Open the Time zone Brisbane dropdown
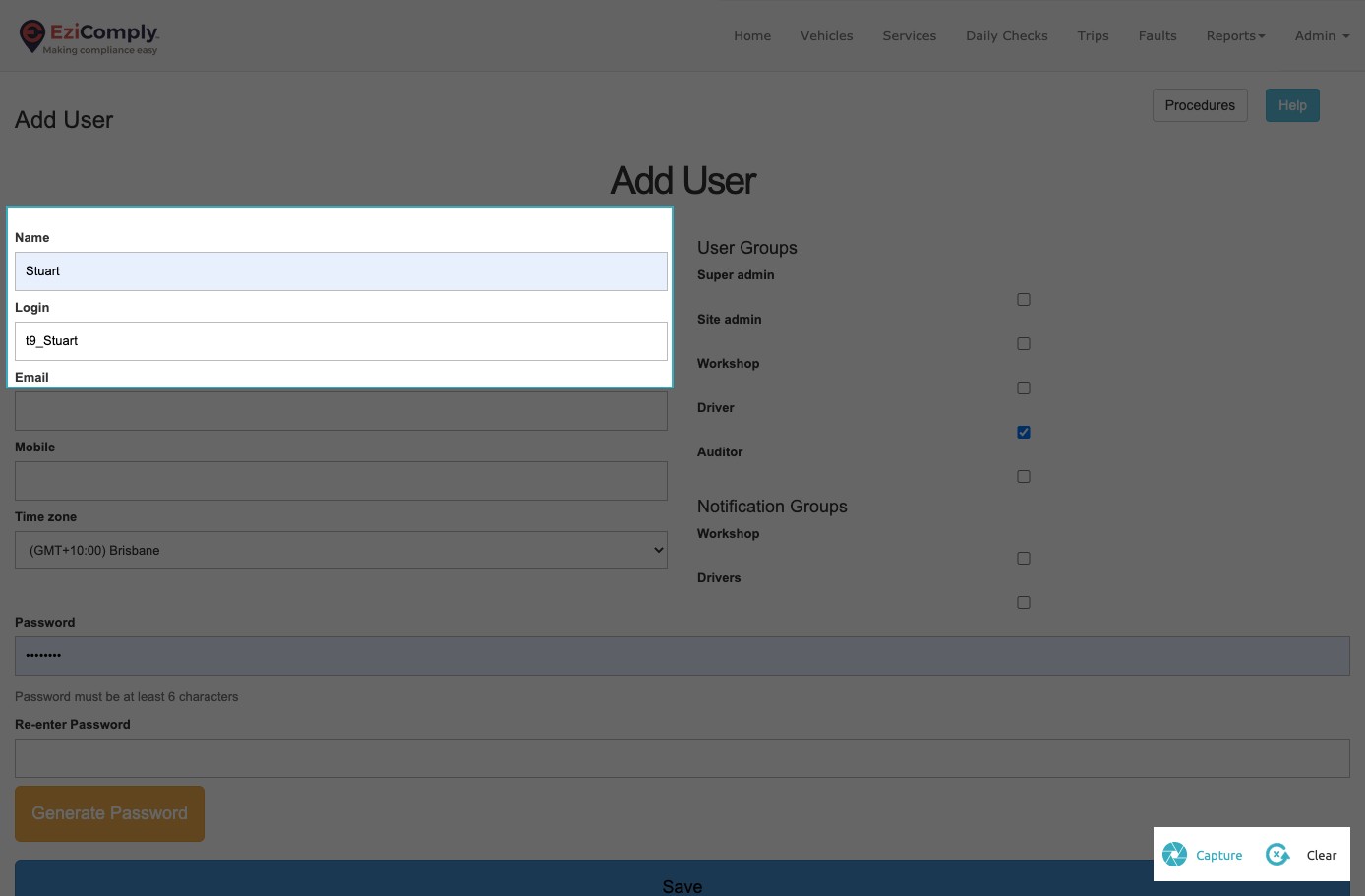Screen dimensions: 1365x896 click(x=341, y=550)
